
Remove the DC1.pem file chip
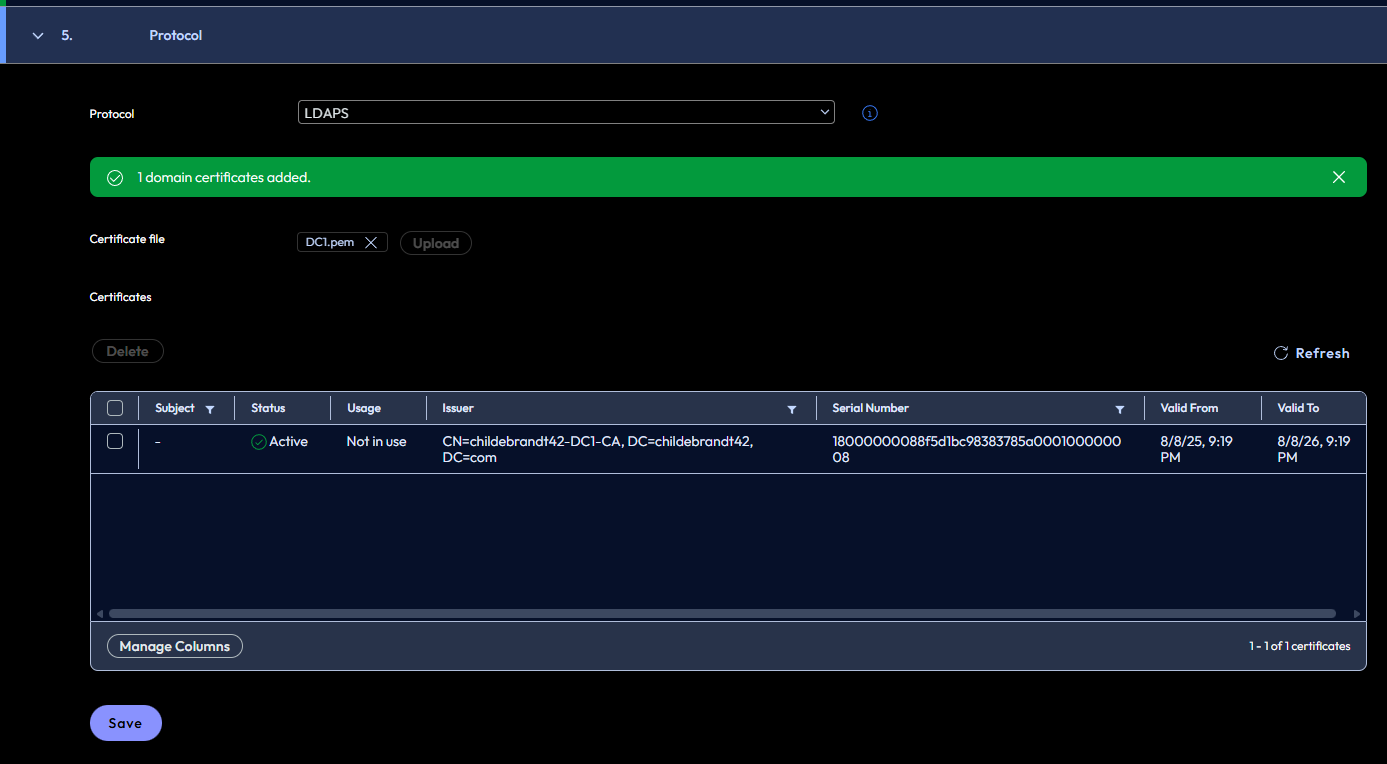[x=370, y=243]
